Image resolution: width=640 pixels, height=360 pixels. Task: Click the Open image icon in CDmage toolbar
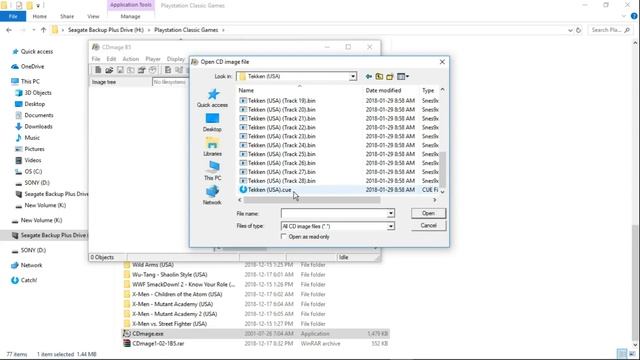[x=109, y=70]
